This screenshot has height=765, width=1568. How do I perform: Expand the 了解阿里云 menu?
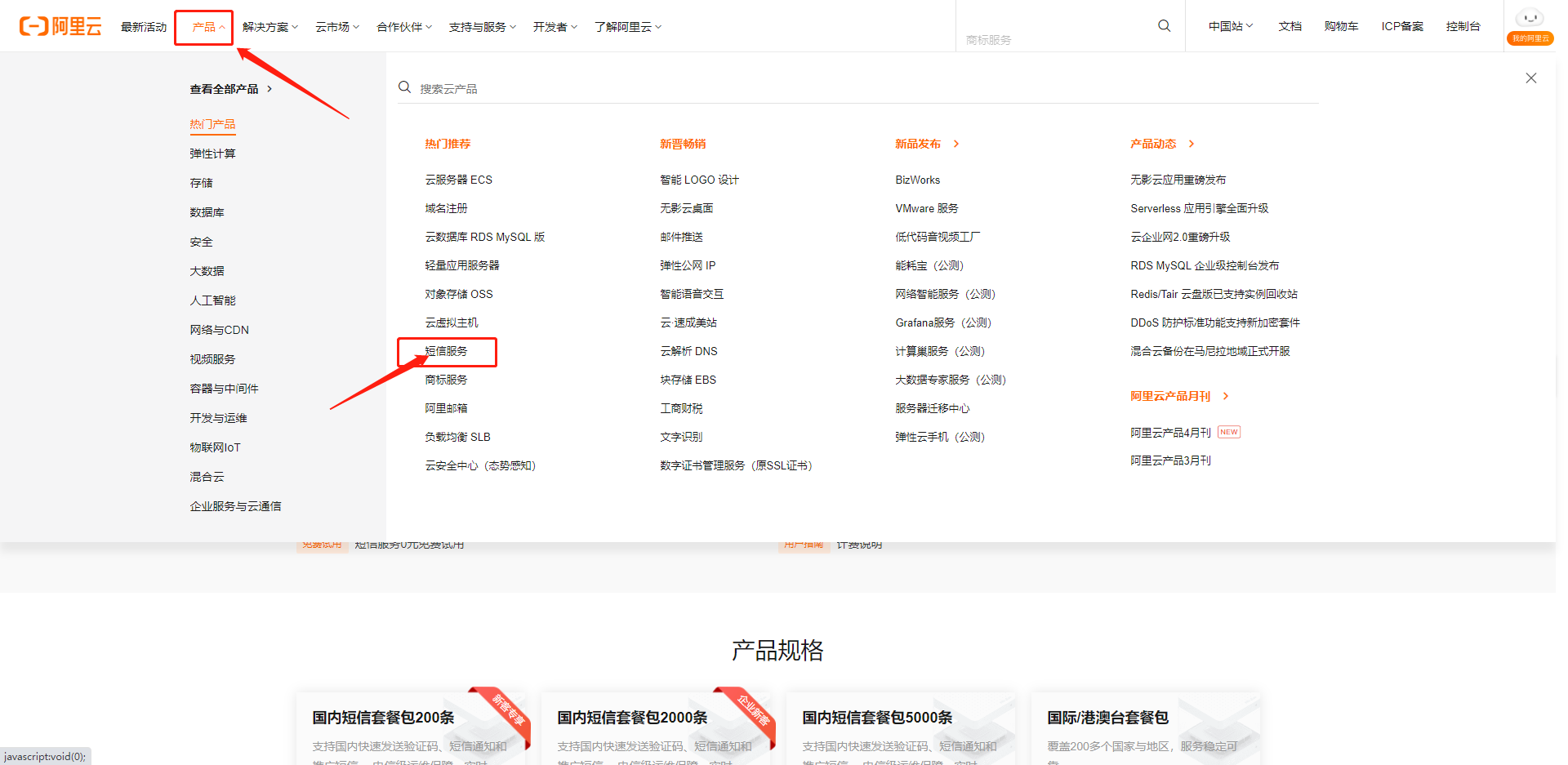(x=628, y=27)
